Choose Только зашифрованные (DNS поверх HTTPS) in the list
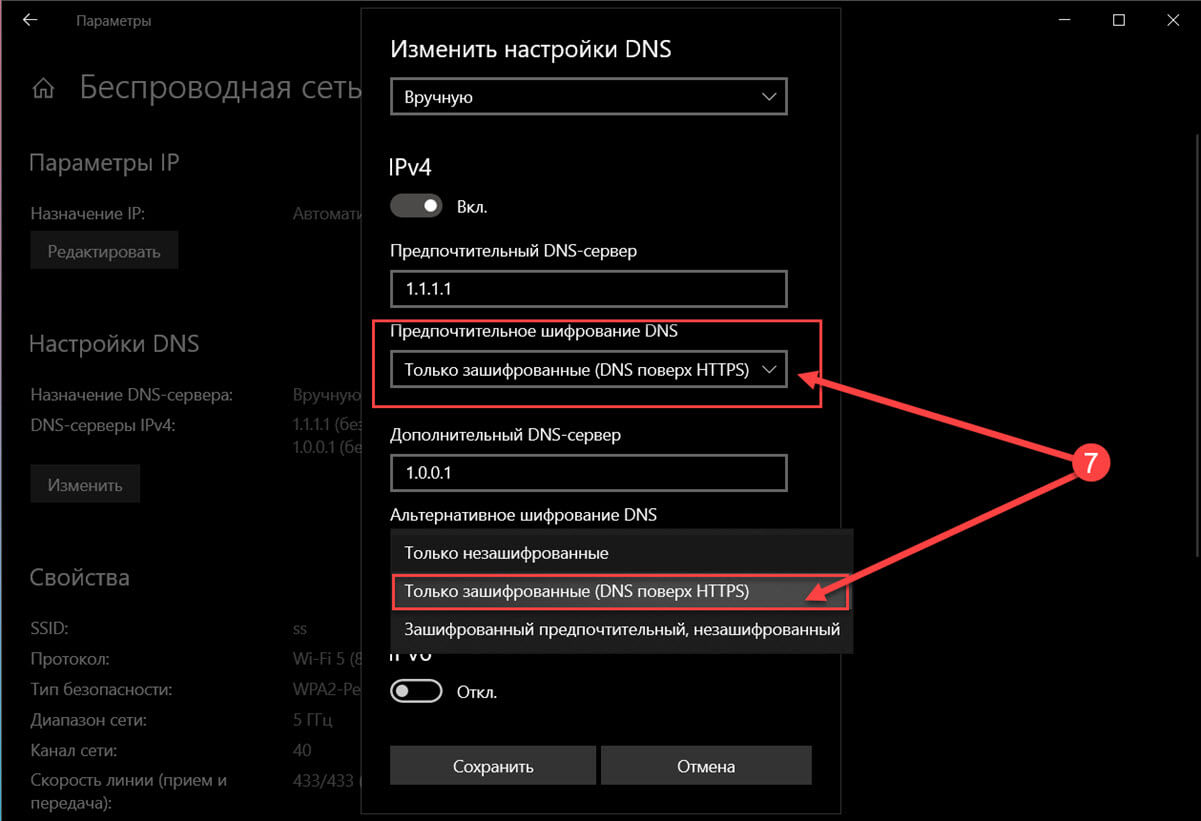Screen dimensions: 1201x821 click(621, 591)
